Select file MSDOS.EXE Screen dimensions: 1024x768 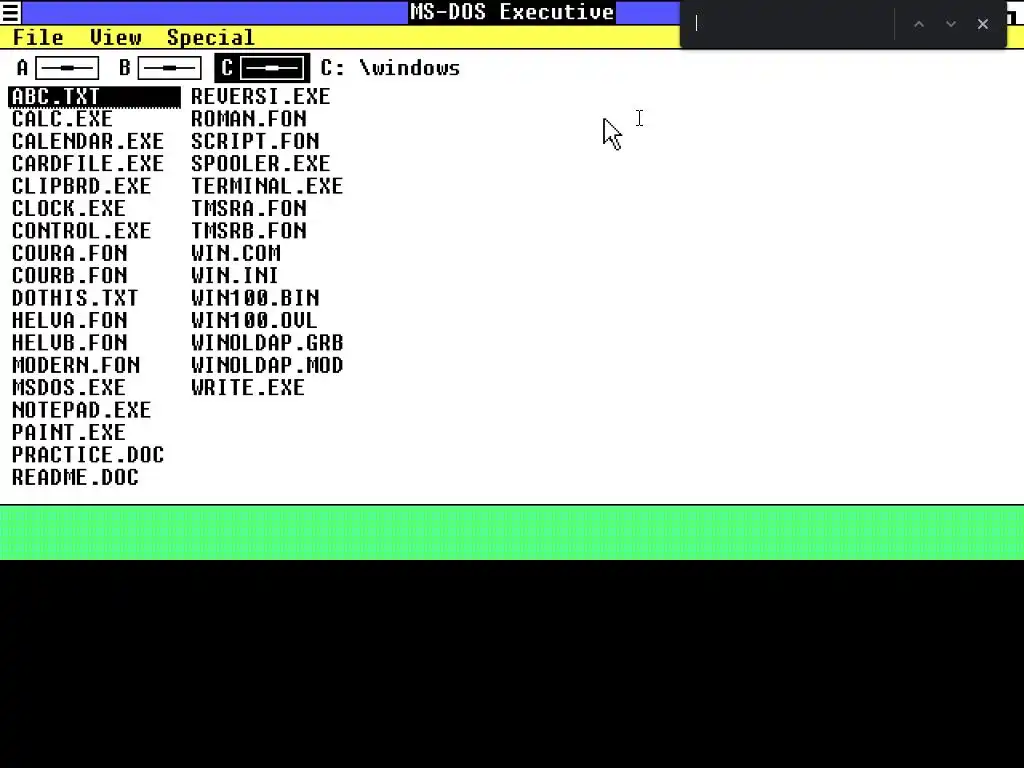pos(69,387)
